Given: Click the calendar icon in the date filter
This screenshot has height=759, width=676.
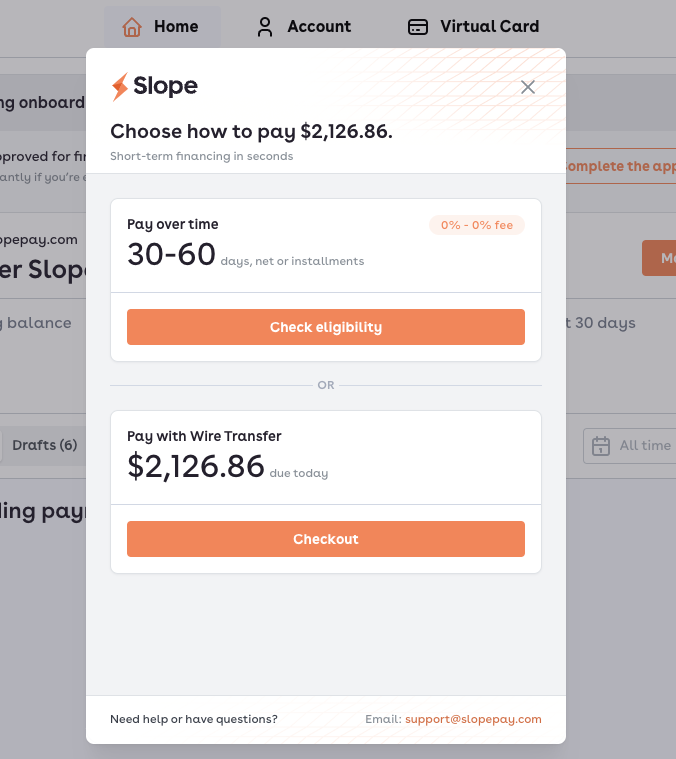Looking at the screenshot, I should pyautogui.click(x=601, y=445).
